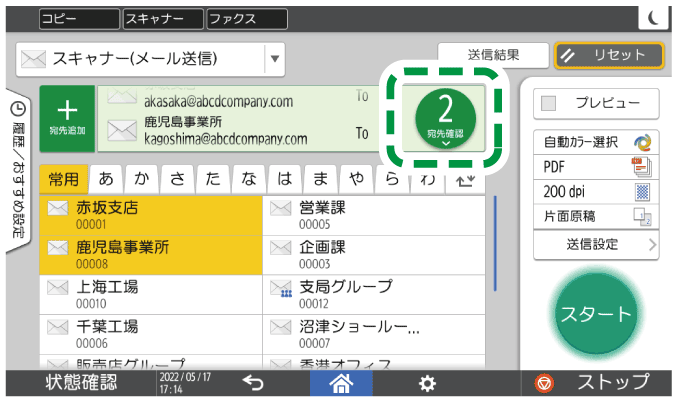Open the 履歴/おすすめ設定 side tab
This screenshot has height=400, width=675.
18,171
